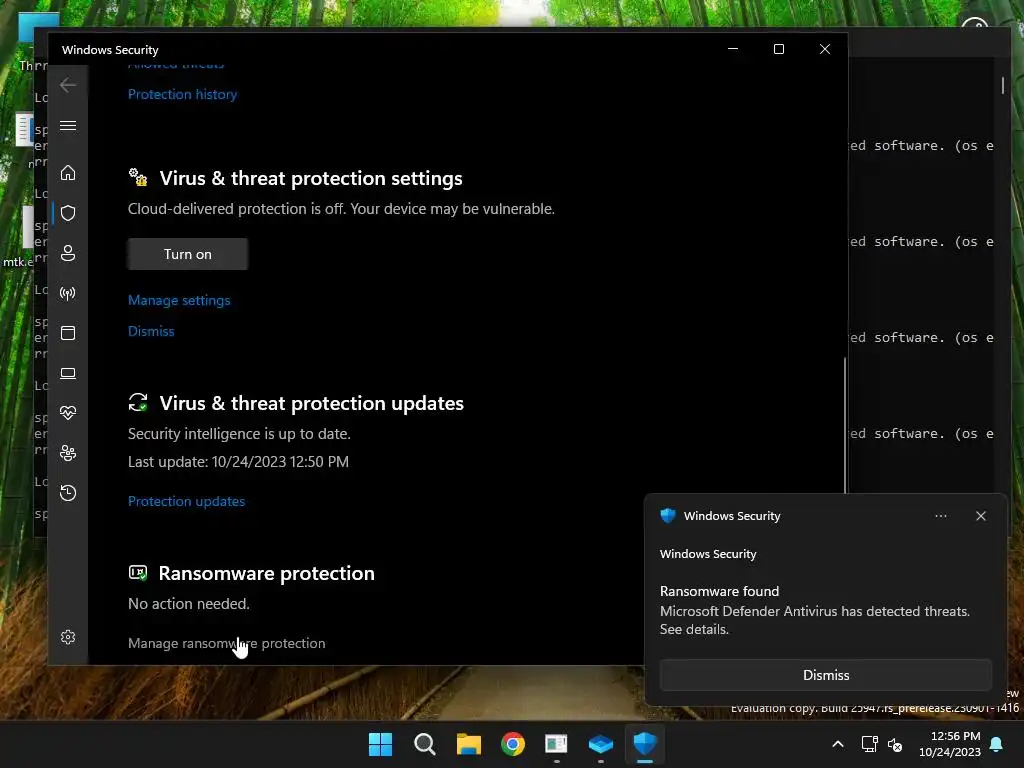Open Protection updates link
The height and width of the screenshot is (768, 1024).
(186, 501)
